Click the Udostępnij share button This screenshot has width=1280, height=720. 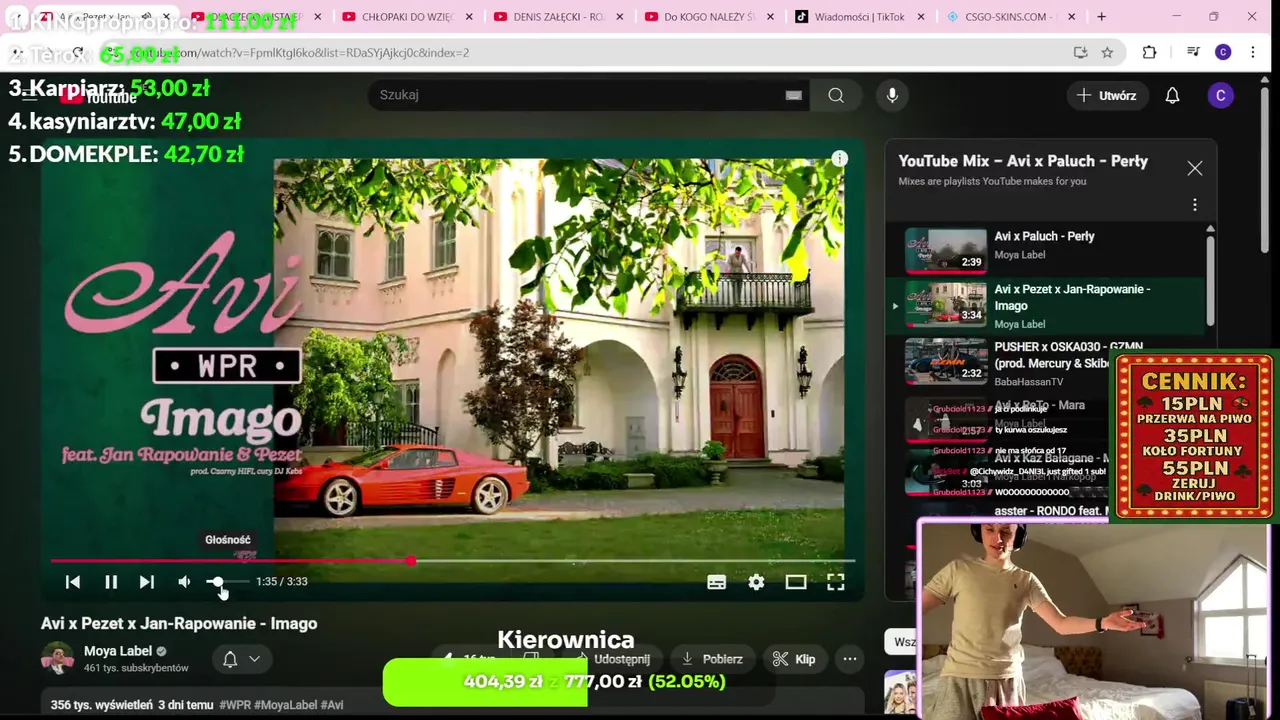(x=611, y=659)
